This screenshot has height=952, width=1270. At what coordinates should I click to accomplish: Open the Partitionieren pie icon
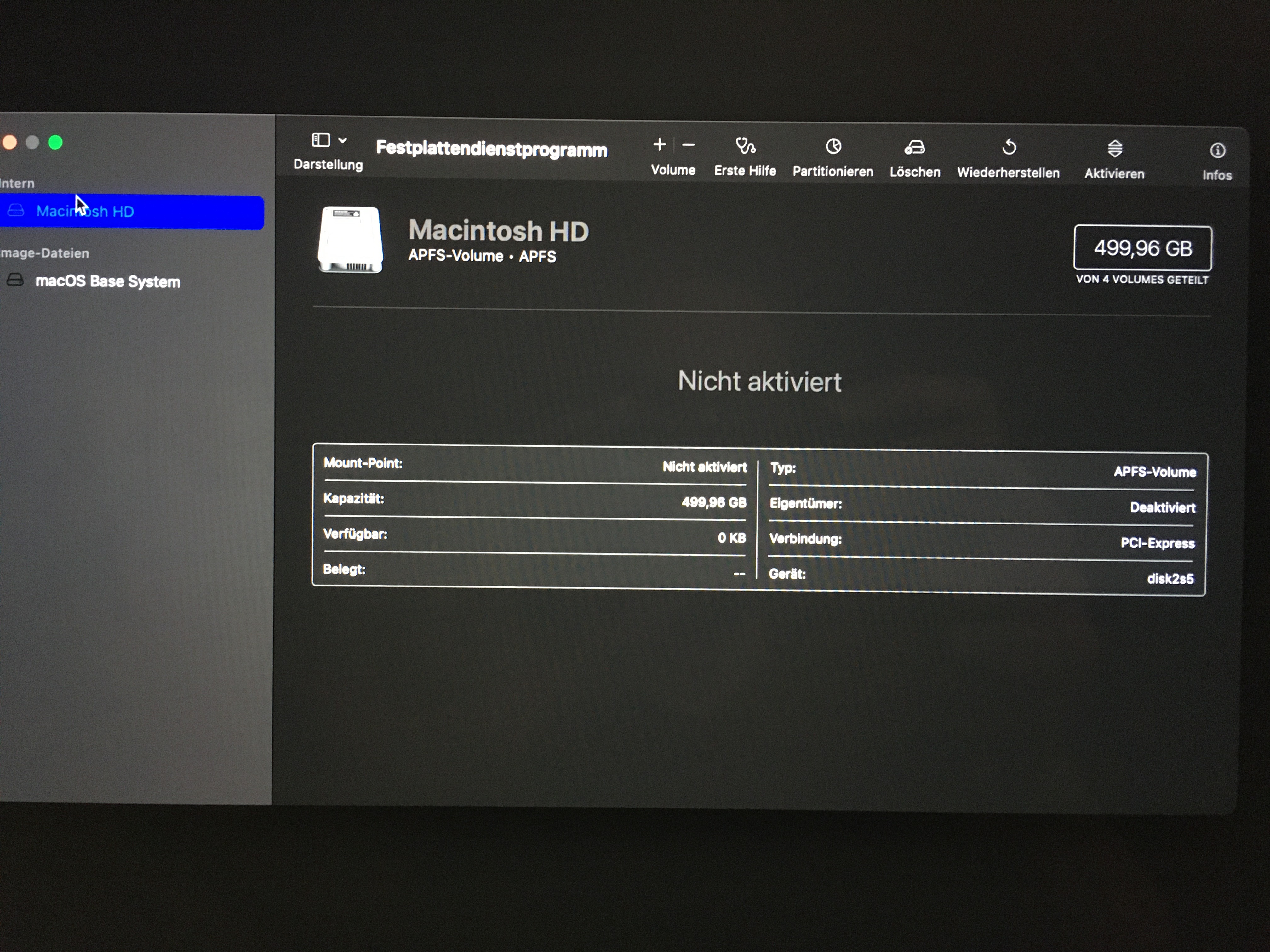(x=833, y=147)
